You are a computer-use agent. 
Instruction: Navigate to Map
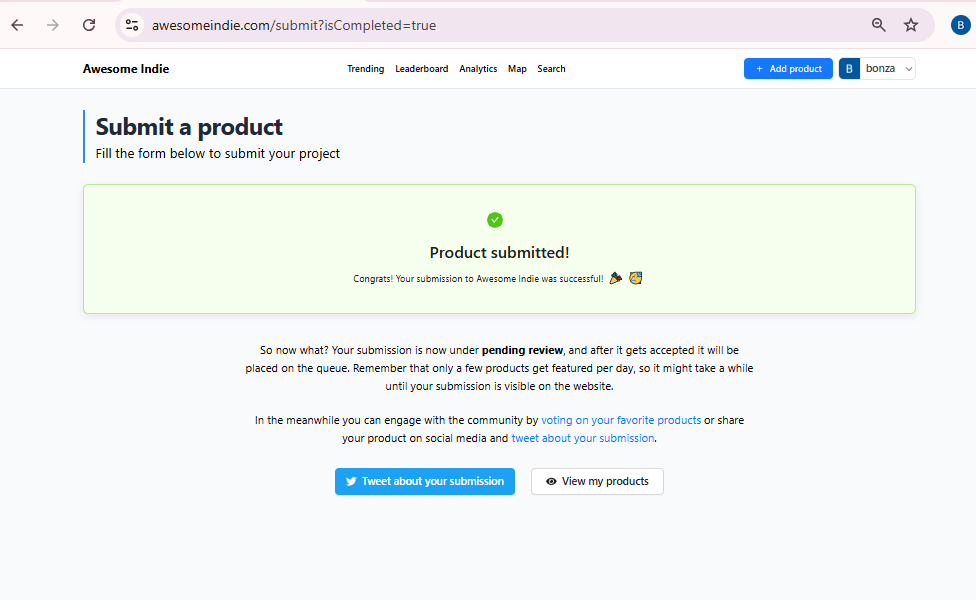pyautogui.click(x=517, y=69)
